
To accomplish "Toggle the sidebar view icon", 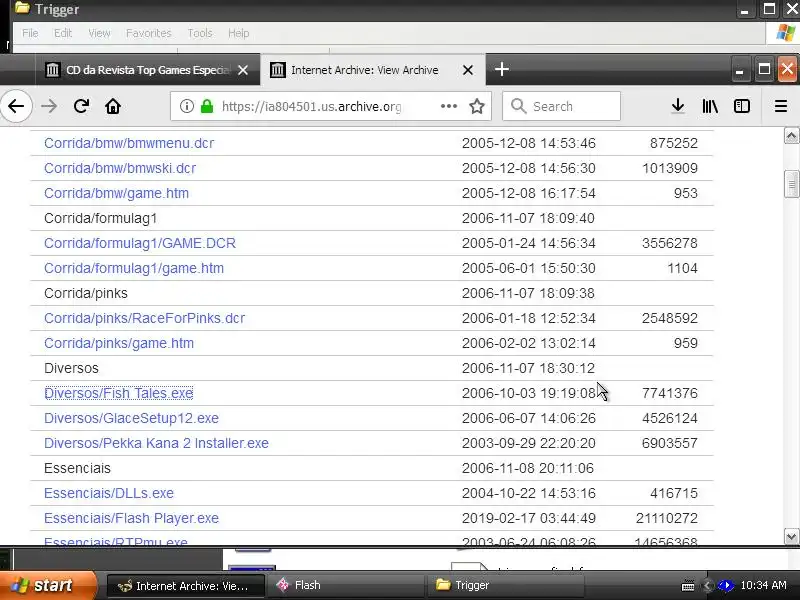I will (741, 106).
